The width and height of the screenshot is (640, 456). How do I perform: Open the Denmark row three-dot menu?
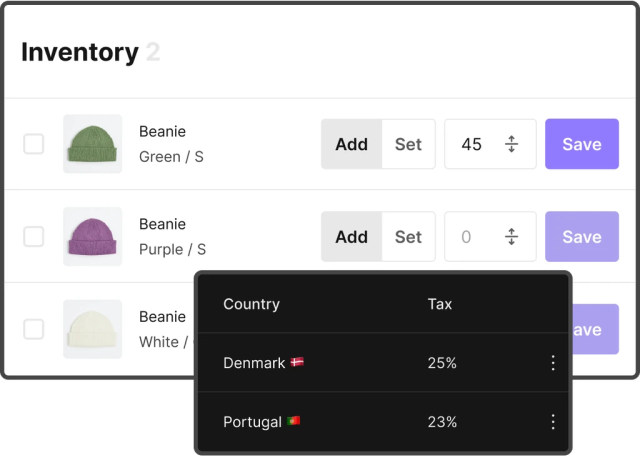[553, 363]
